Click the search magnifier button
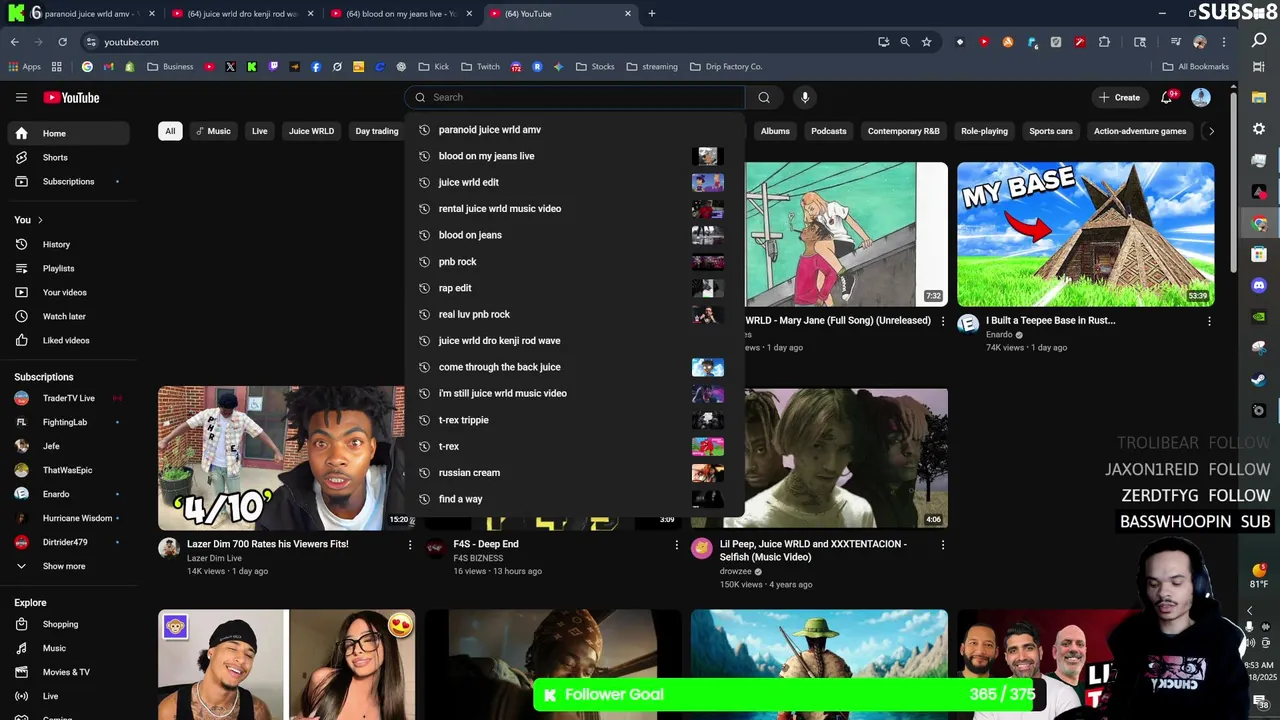 pos(764,97)
